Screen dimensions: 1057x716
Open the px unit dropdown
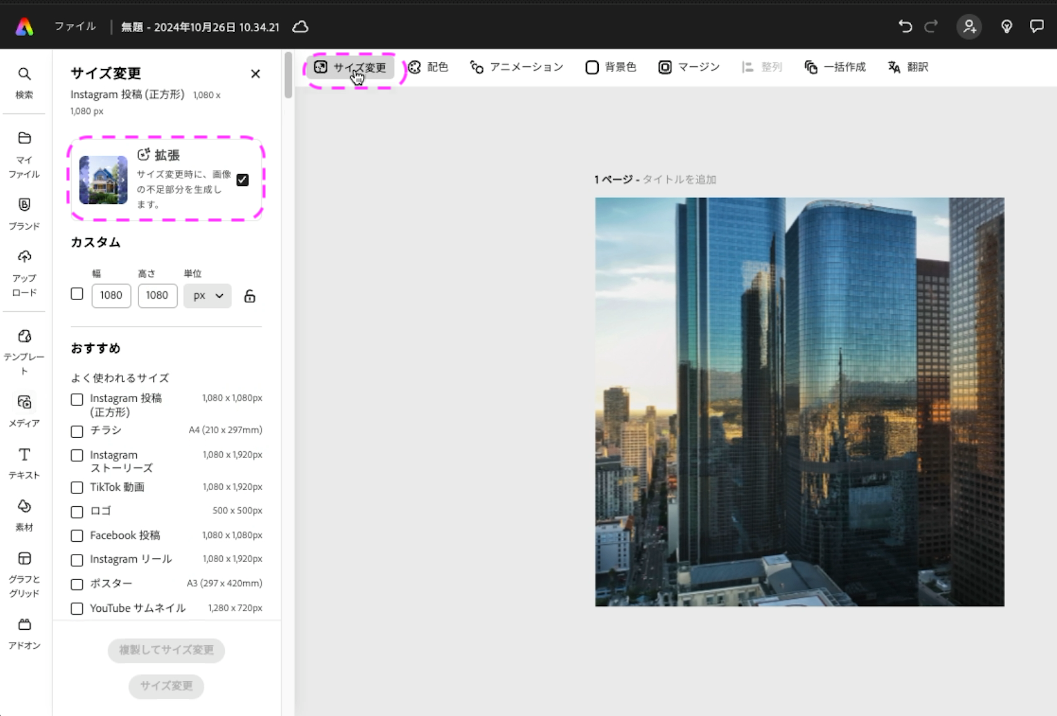(207, 296)
